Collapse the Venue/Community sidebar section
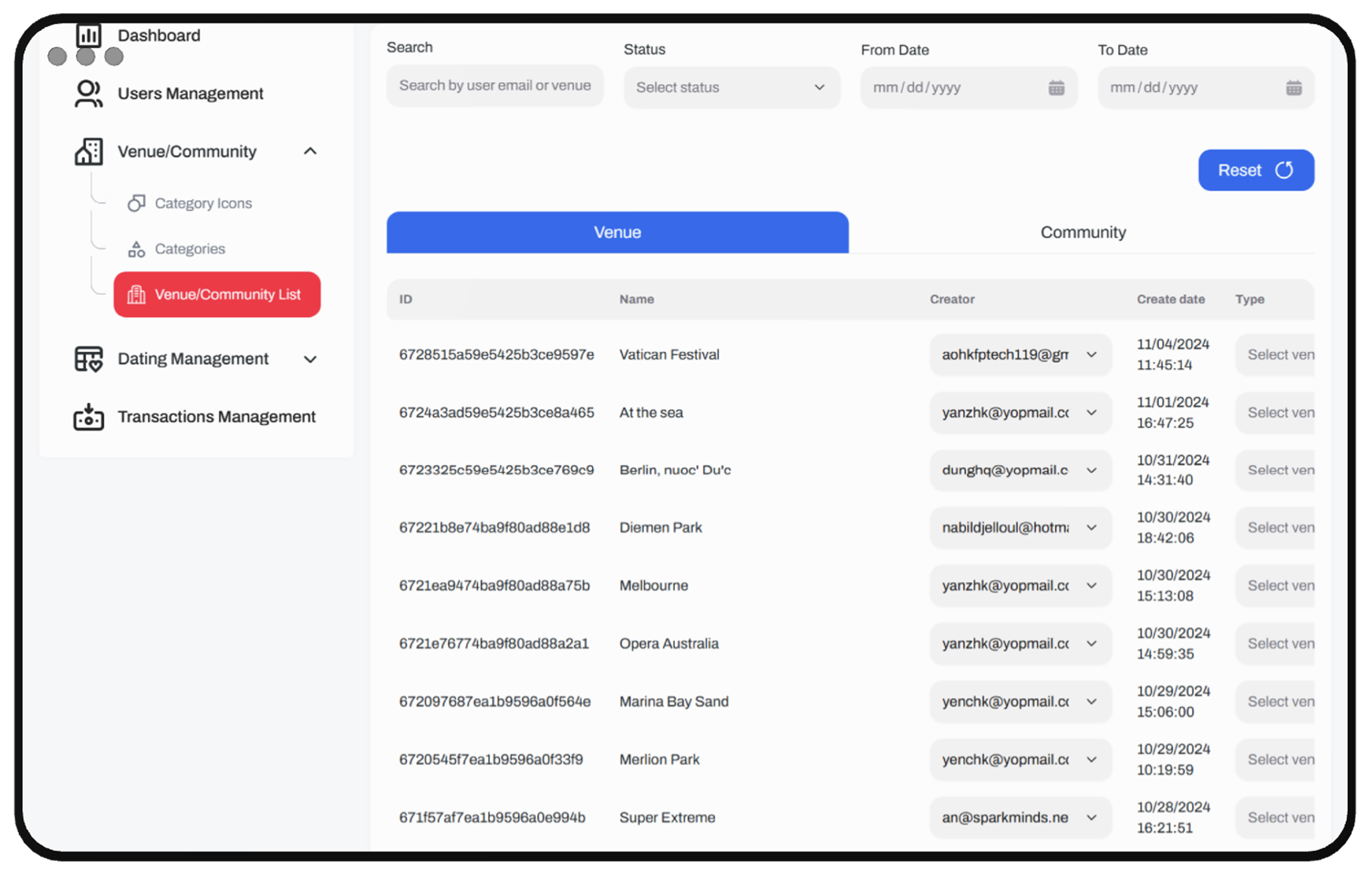The height and width of the screenshot is (873, 1372). (310, 151)
